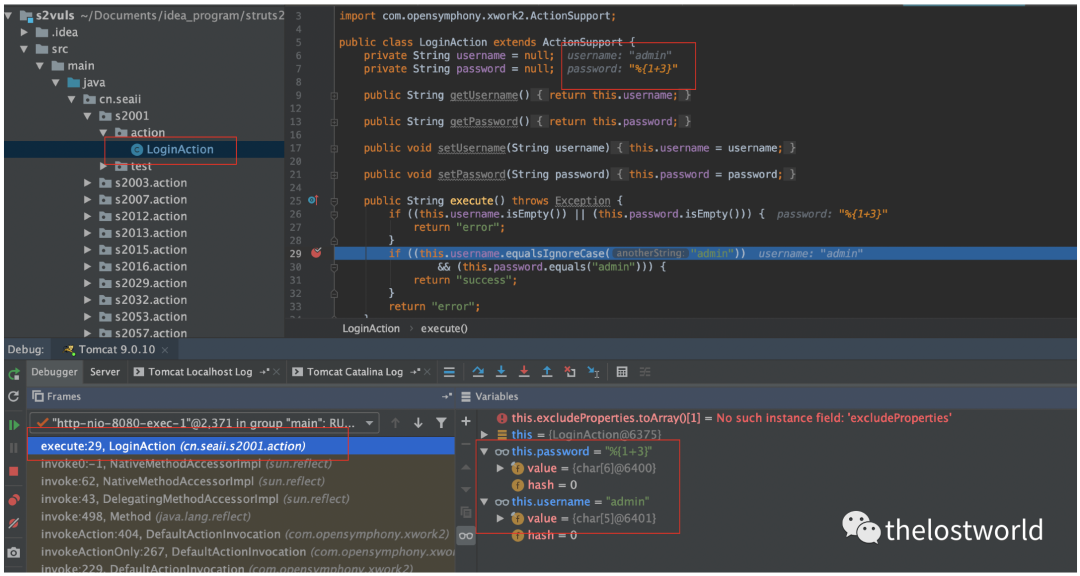Click the Step Into debugger icon

pyautogui.click(x=501, y=372)
